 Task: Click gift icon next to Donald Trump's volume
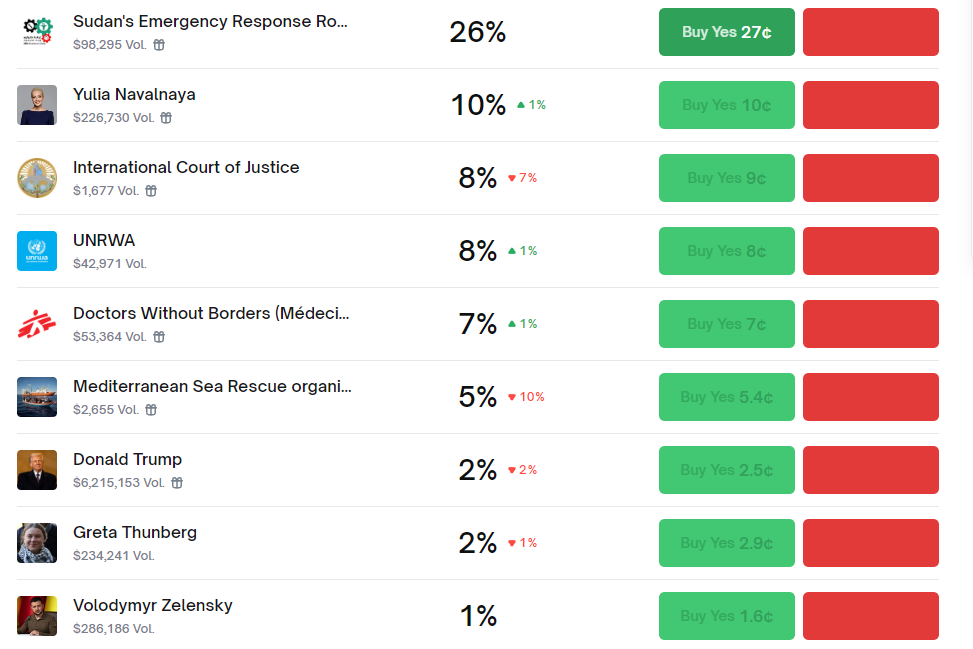[x=177, y=483]
